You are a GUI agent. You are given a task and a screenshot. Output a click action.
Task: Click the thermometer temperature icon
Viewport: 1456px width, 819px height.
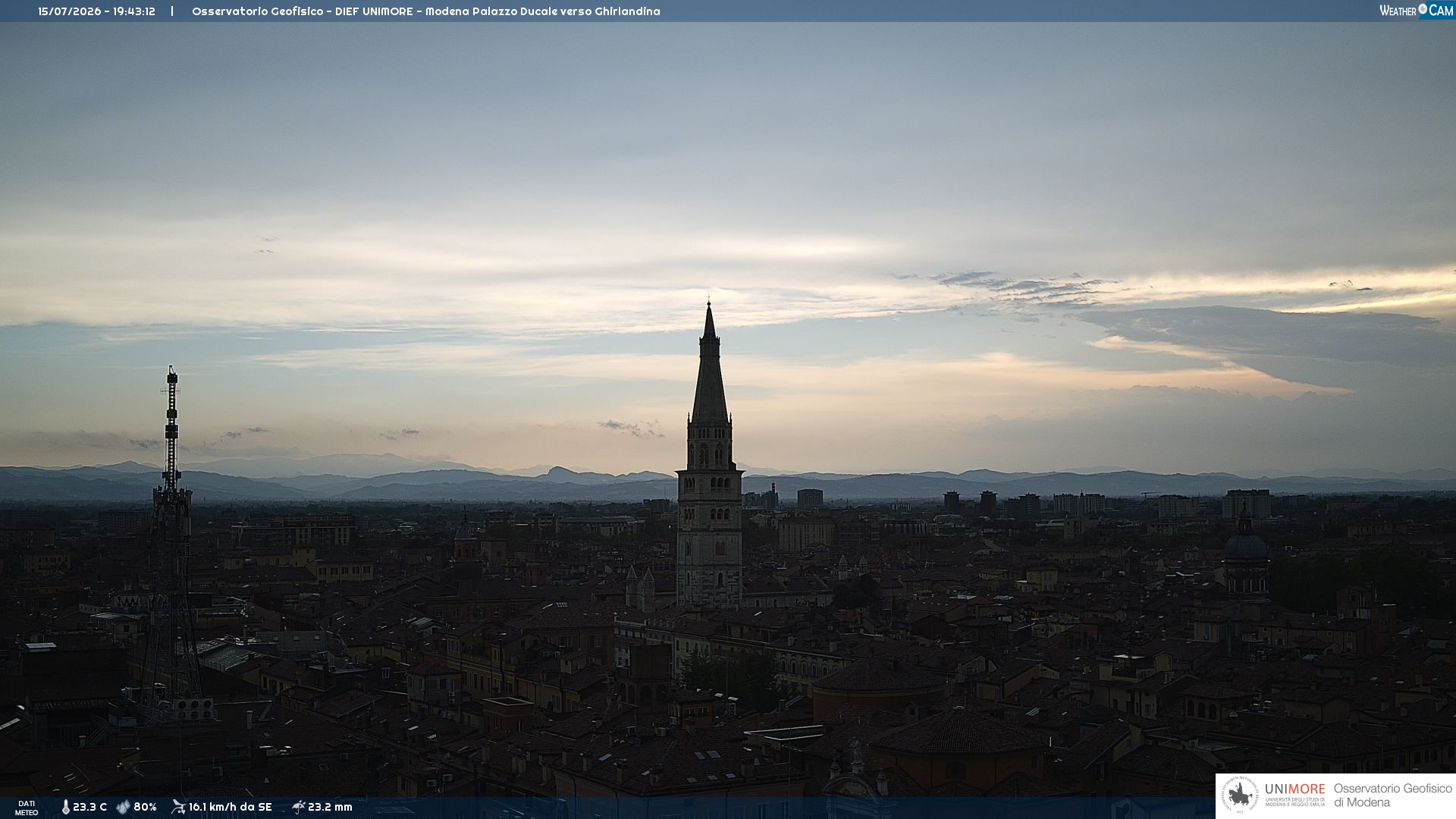(66, 808)
